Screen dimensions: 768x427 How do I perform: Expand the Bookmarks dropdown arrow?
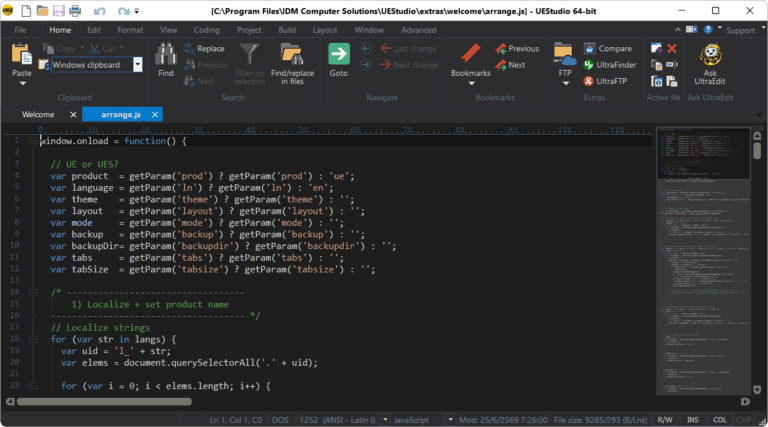click(x=471, y=84)
